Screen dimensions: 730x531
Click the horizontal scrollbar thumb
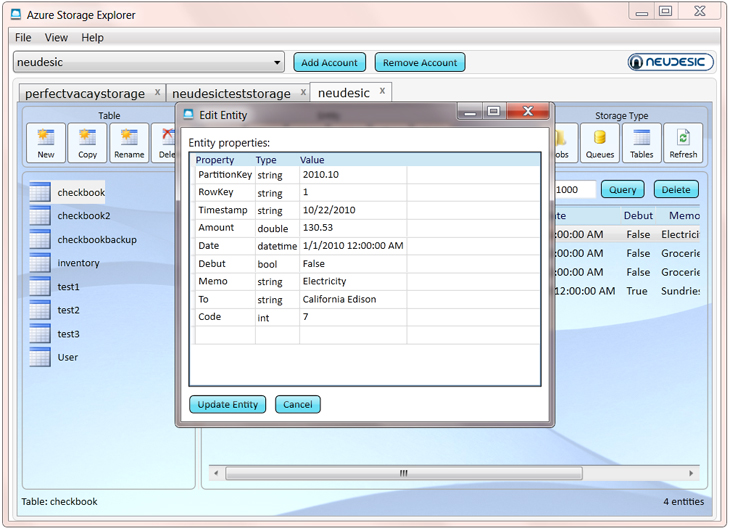click(404, 473)
